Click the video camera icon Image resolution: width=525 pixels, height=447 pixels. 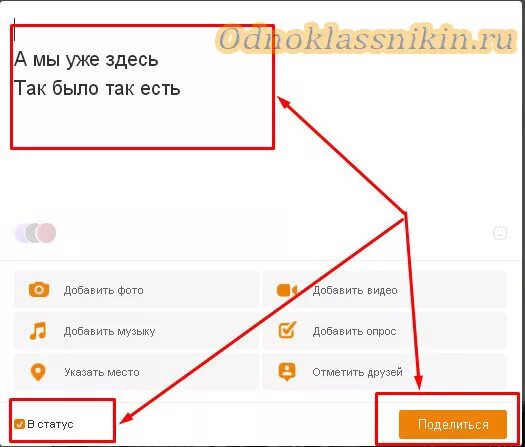tap(287, 290)
